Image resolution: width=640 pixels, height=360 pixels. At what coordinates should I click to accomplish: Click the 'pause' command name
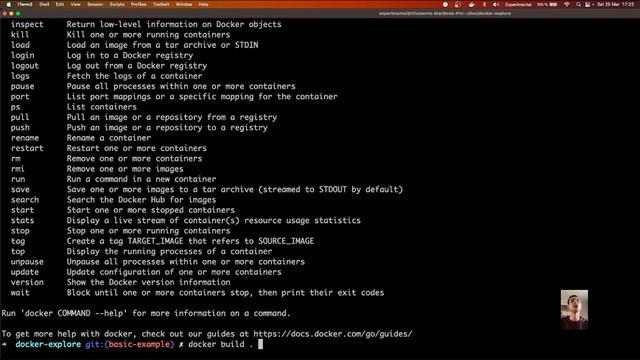coord(22,86)
